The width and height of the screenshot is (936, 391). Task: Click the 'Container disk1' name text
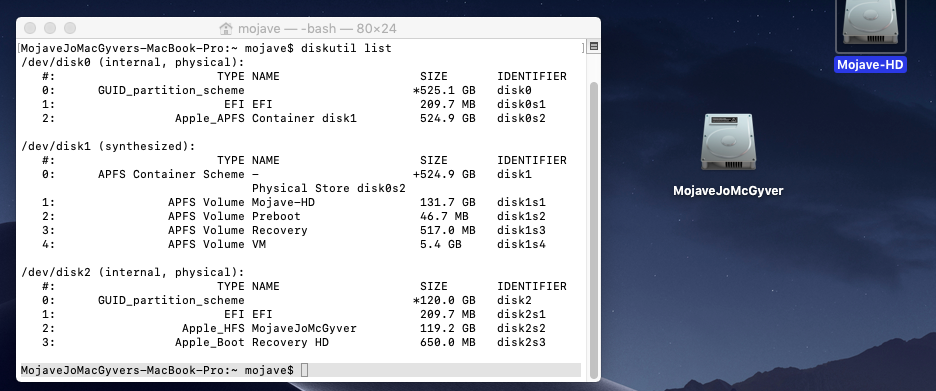(304, 118)
